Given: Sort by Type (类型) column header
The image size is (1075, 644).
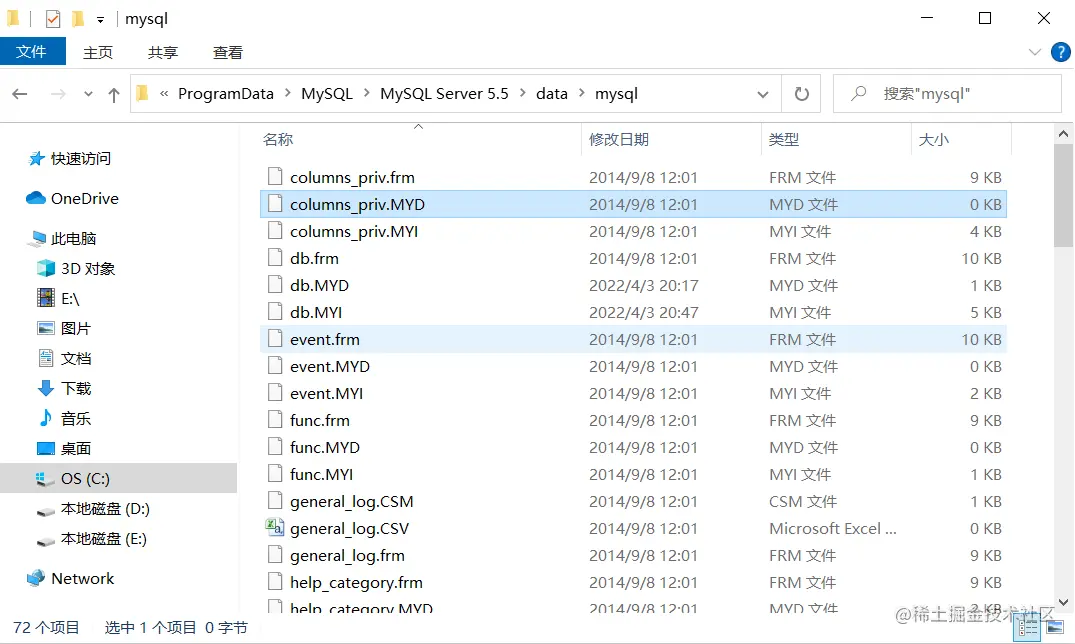Looking at the screenshot, I should click(784, 139).
